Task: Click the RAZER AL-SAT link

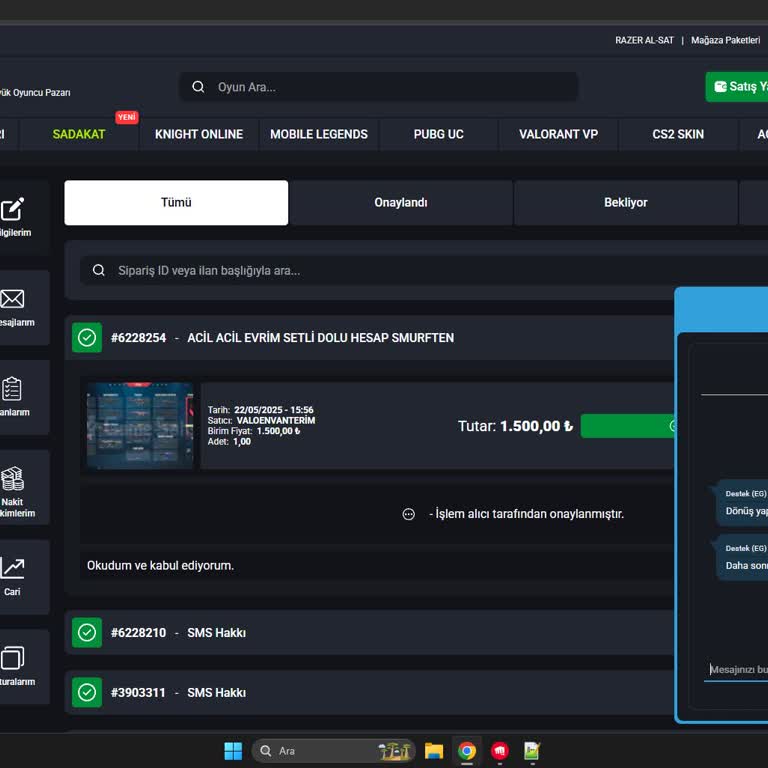Action: pyautogui.click(x=644, y=40)
